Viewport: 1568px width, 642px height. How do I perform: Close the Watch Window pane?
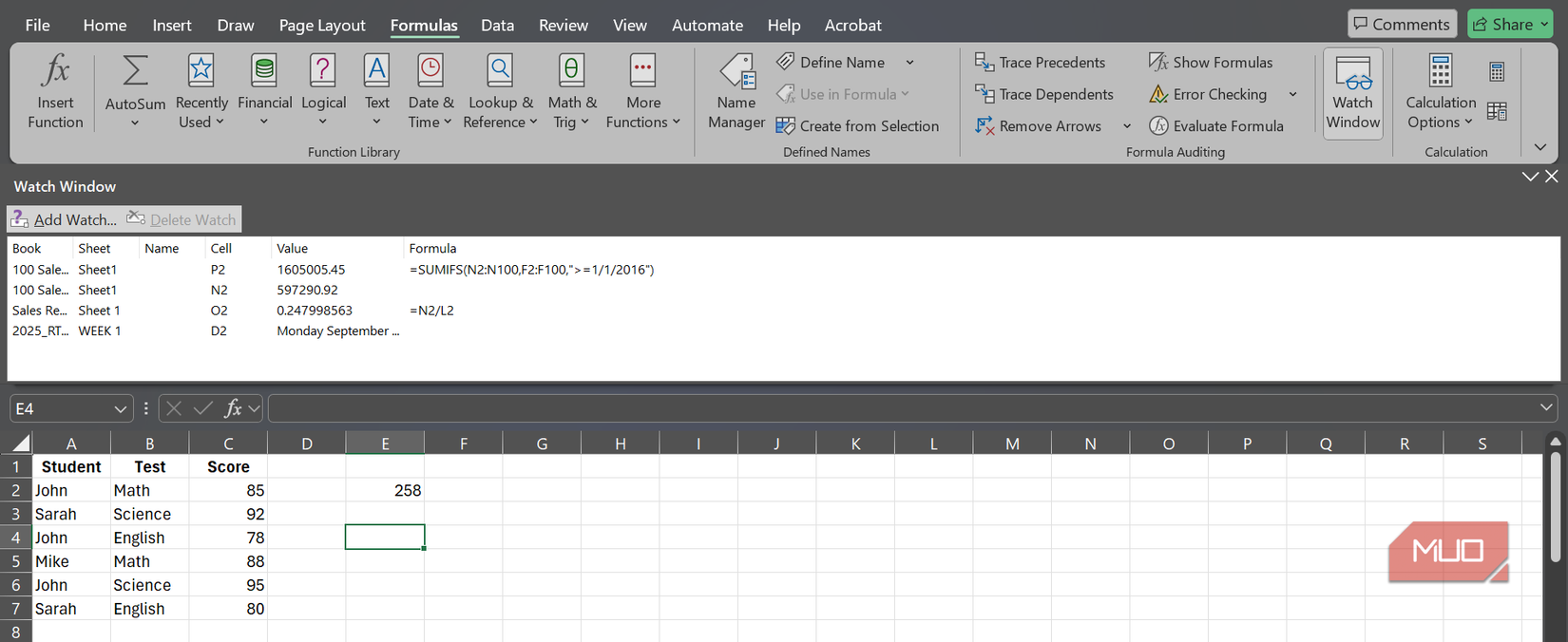(1552, 177)
